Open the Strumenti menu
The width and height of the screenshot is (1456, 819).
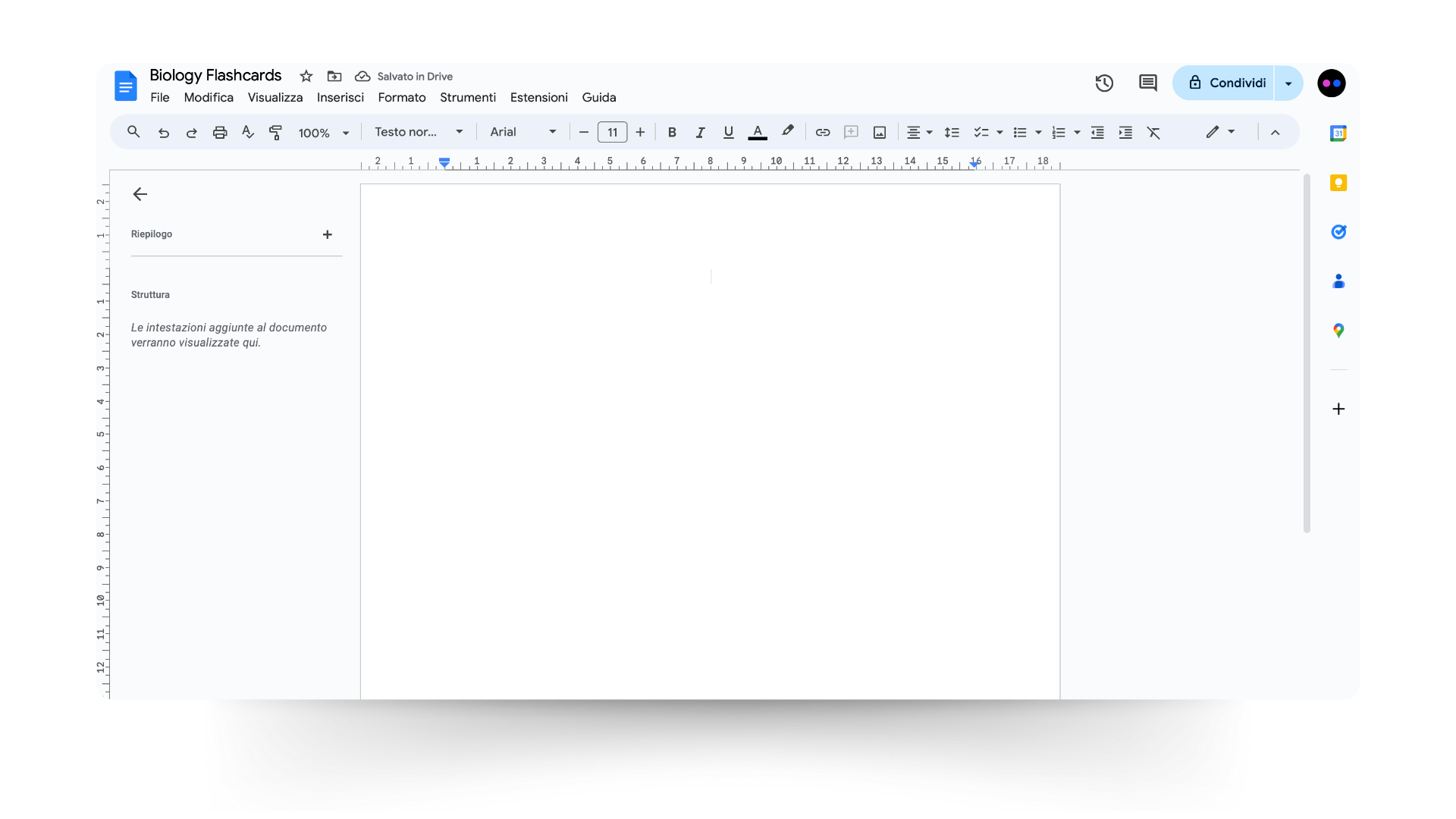(x=467, y=97)
